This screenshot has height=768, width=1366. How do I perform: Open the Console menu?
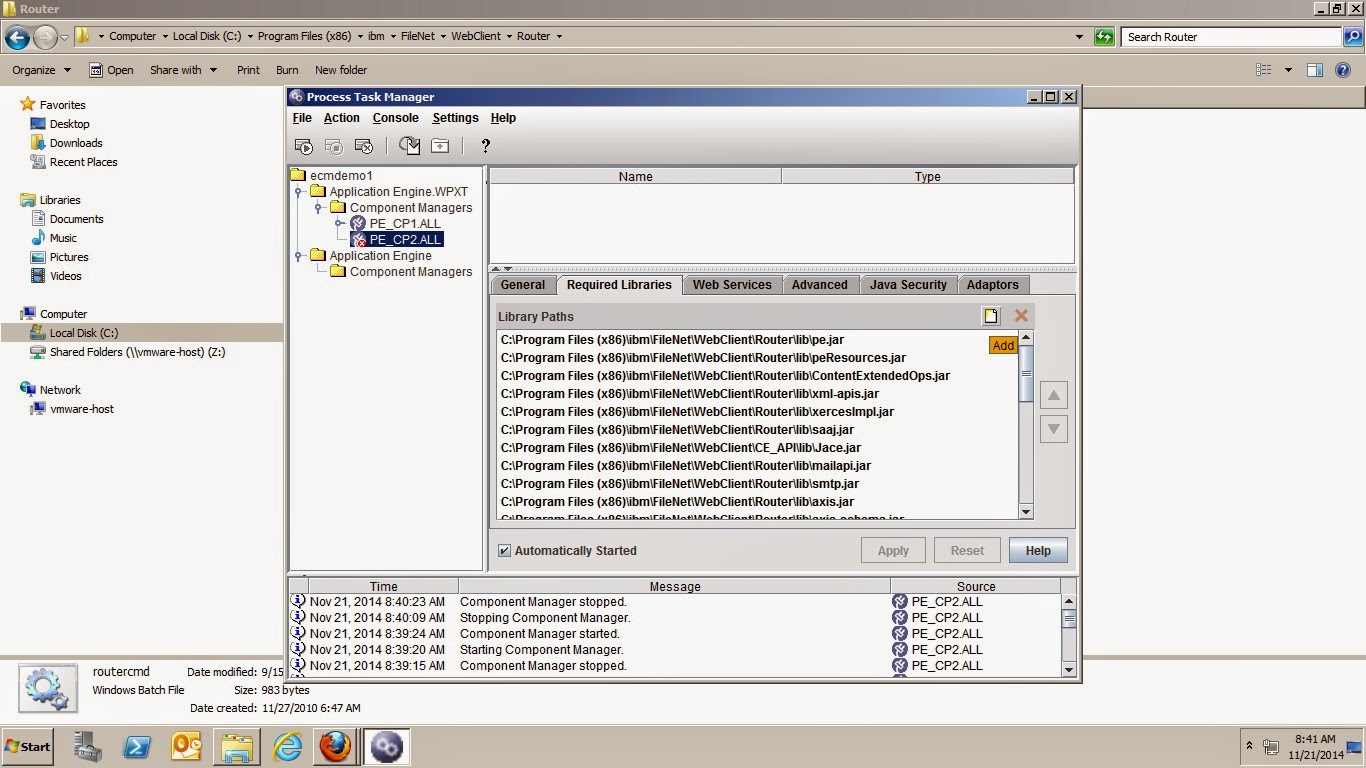click(395, 117)
